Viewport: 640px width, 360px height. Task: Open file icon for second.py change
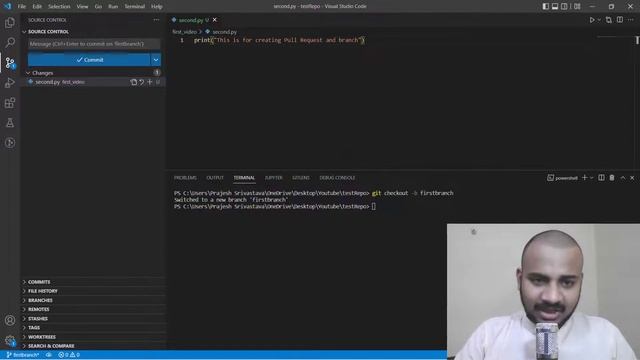pos(133,82)
